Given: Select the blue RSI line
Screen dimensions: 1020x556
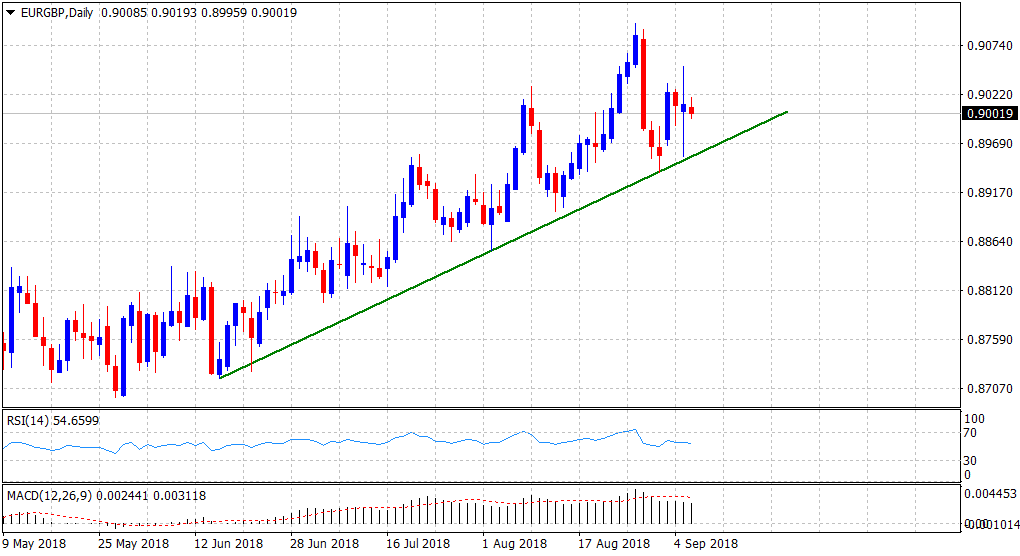Looking at the screenshot, I should pyautogui.click(x=400, y=439).
